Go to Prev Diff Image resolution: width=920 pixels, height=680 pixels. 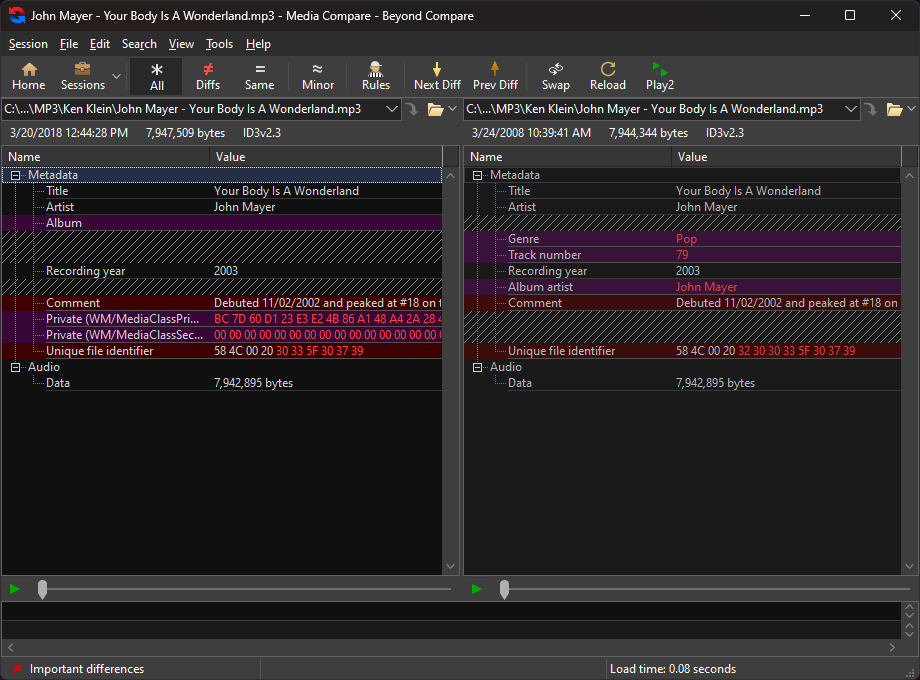pos(495,76)
